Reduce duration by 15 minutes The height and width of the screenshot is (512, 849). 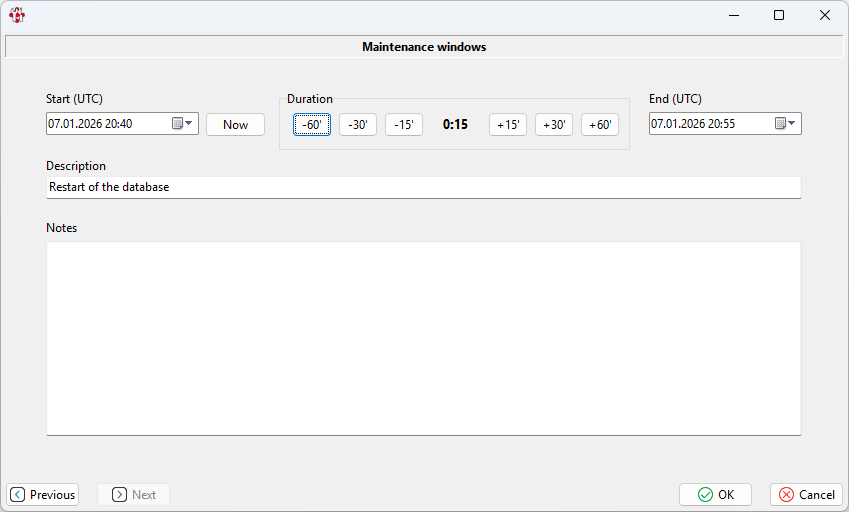pos(404,125)
